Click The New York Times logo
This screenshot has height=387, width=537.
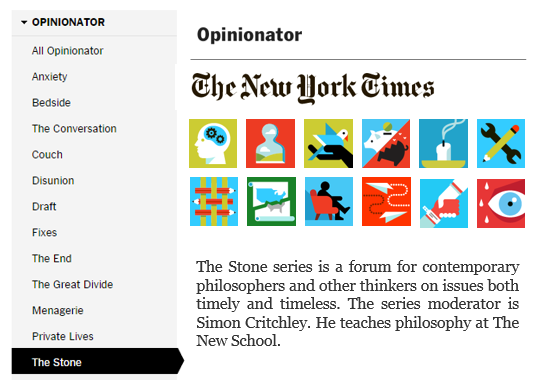point(313,88)
